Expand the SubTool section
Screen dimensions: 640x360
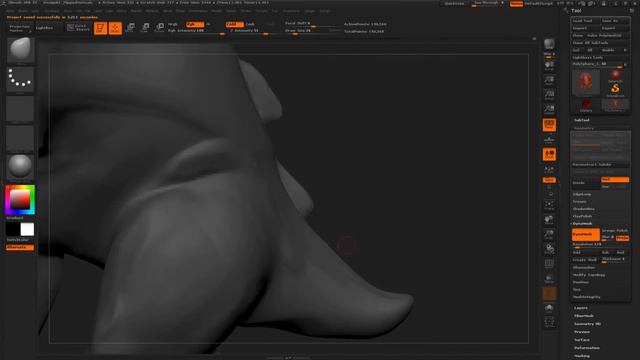582,120
